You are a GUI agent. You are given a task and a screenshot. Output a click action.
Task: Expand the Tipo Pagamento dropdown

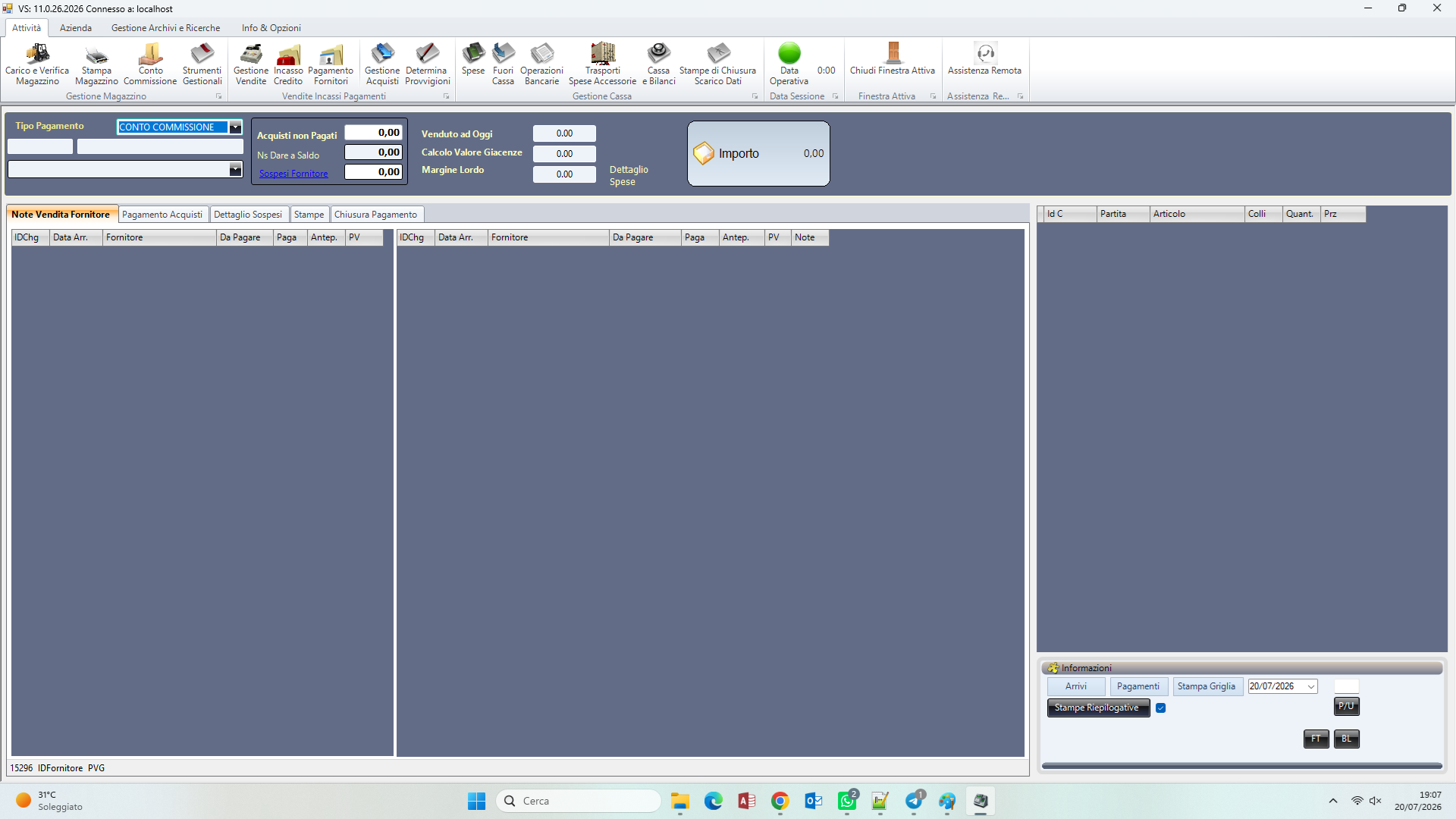click(235, 127)
